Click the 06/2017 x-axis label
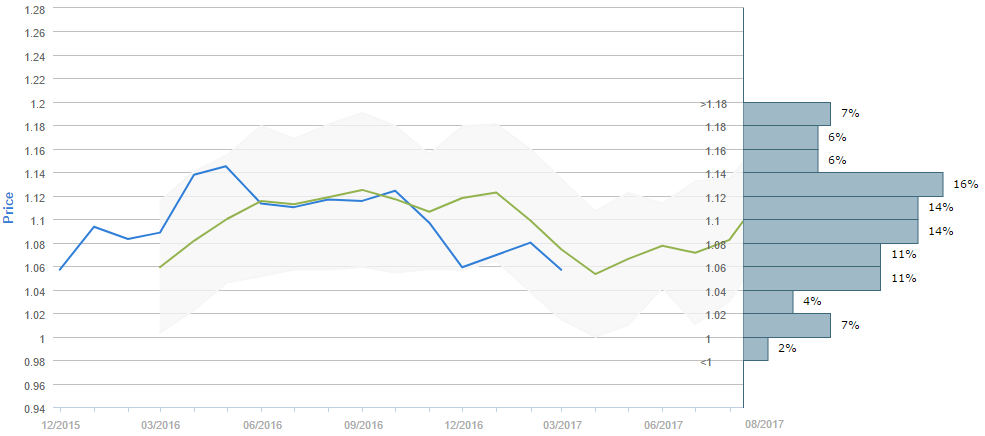The height and width of the screenshot is (436, 985). [x=663, y=424]
